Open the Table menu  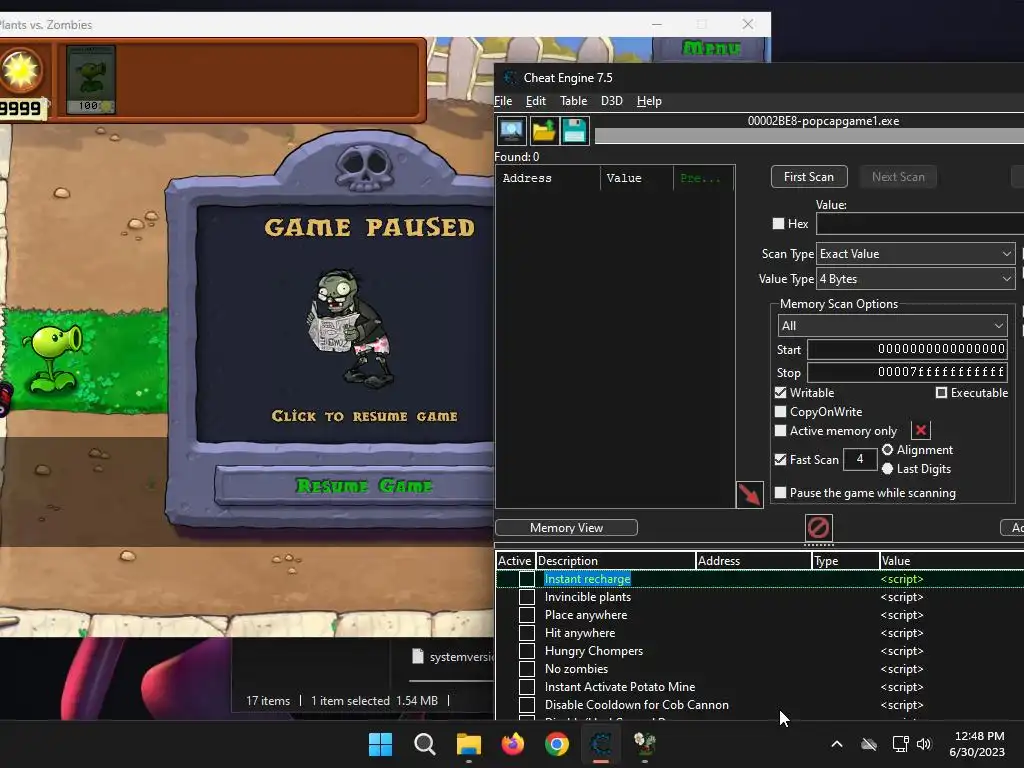click(573, 101)
